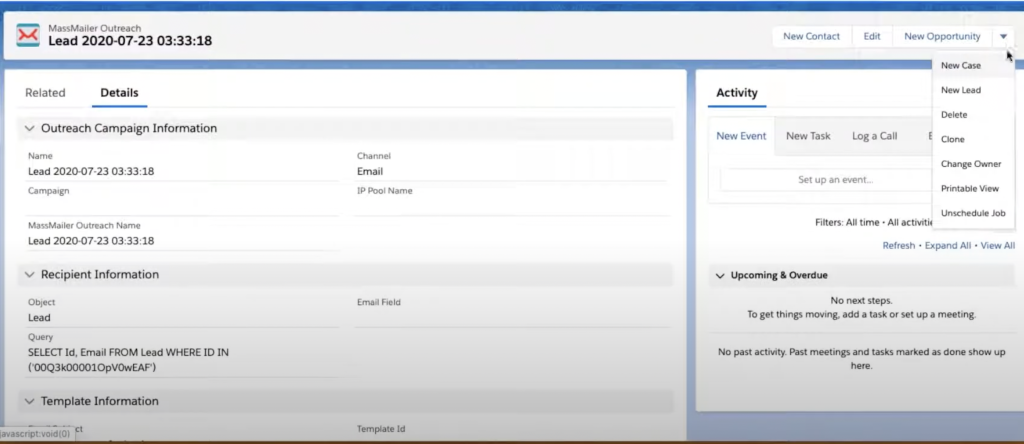Click the page title Lead 2020-07-23 03:33:18
1024x444 pixels.
130,41
